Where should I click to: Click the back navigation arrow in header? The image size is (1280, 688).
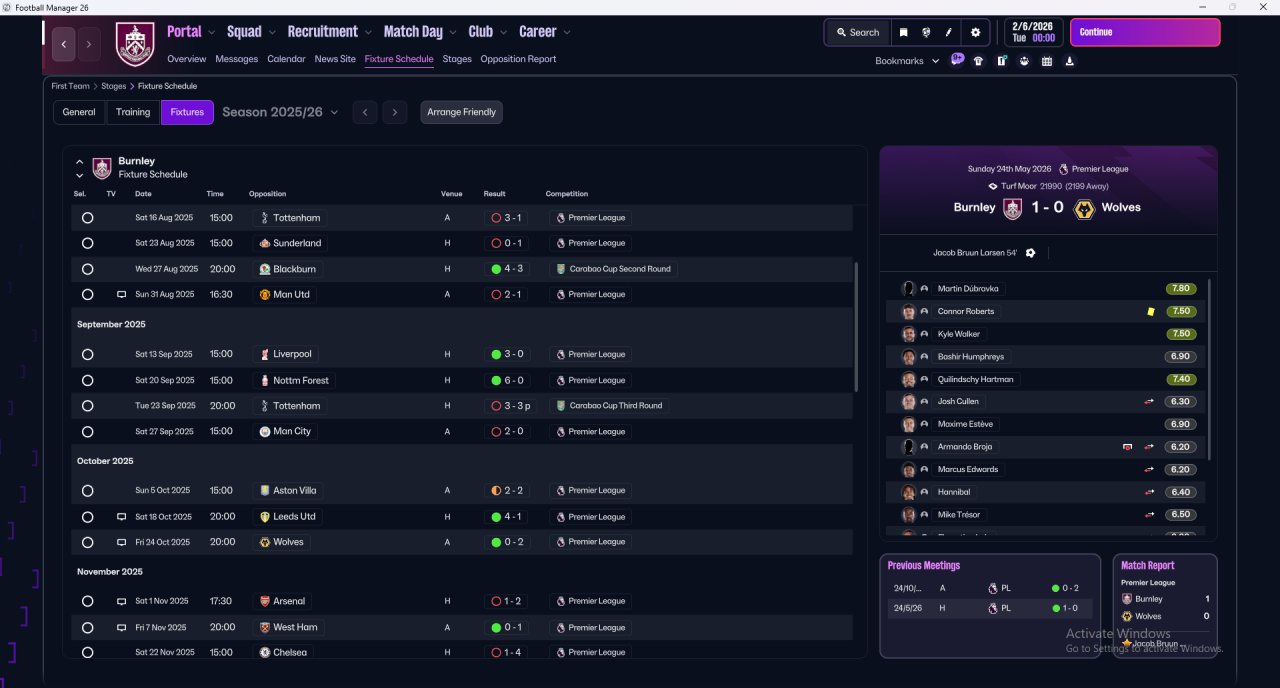(x=64, y=44)
